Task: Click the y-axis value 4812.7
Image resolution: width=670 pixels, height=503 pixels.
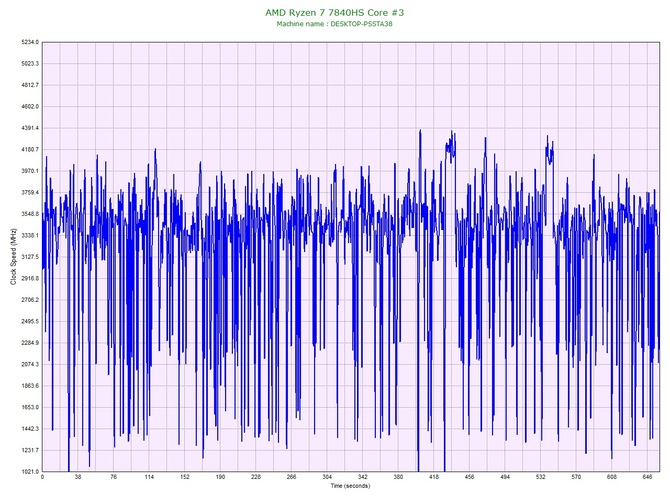Action: (x=30, y=85)
